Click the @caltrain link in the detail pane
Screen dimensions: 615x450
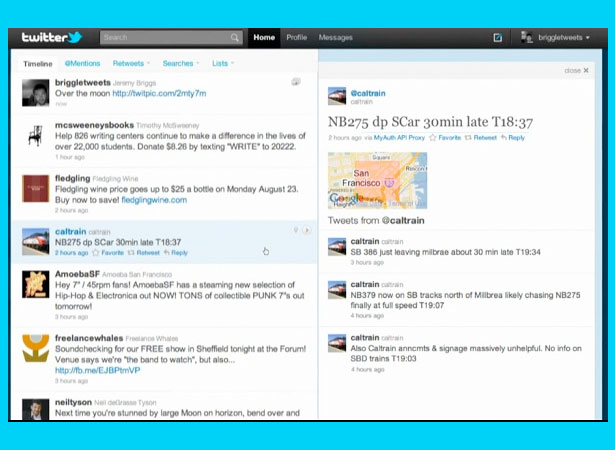tap(368, 93)
